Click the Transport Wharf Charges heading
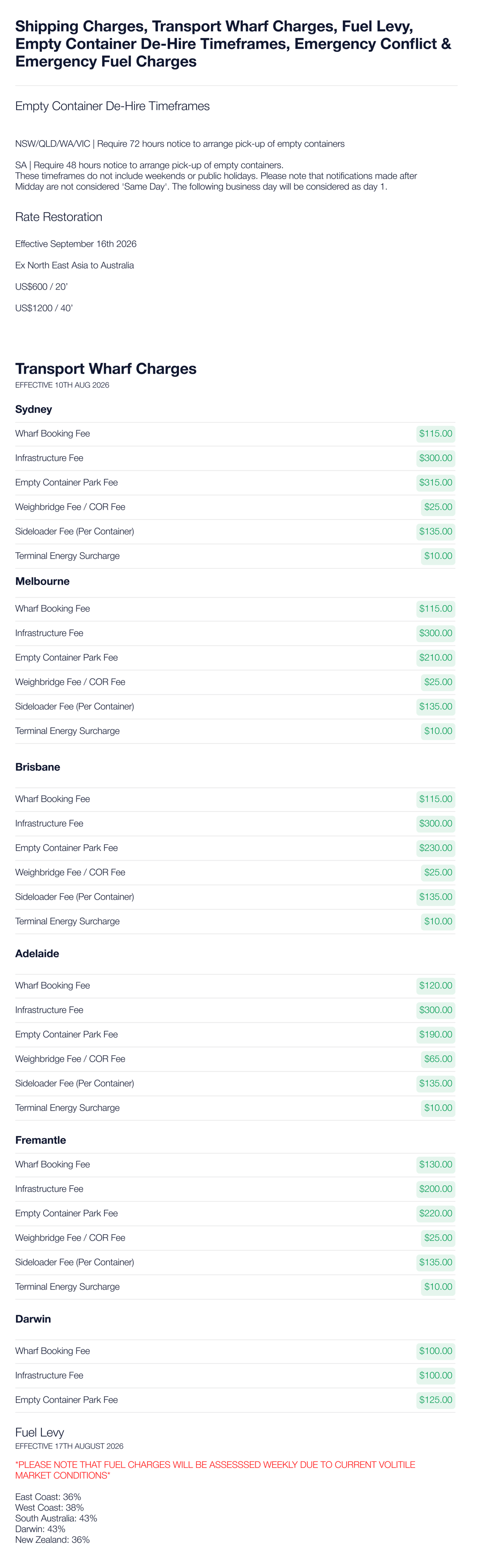This screenshot has width=489, height=1568. pyautogui.click(x=106, y=369)
